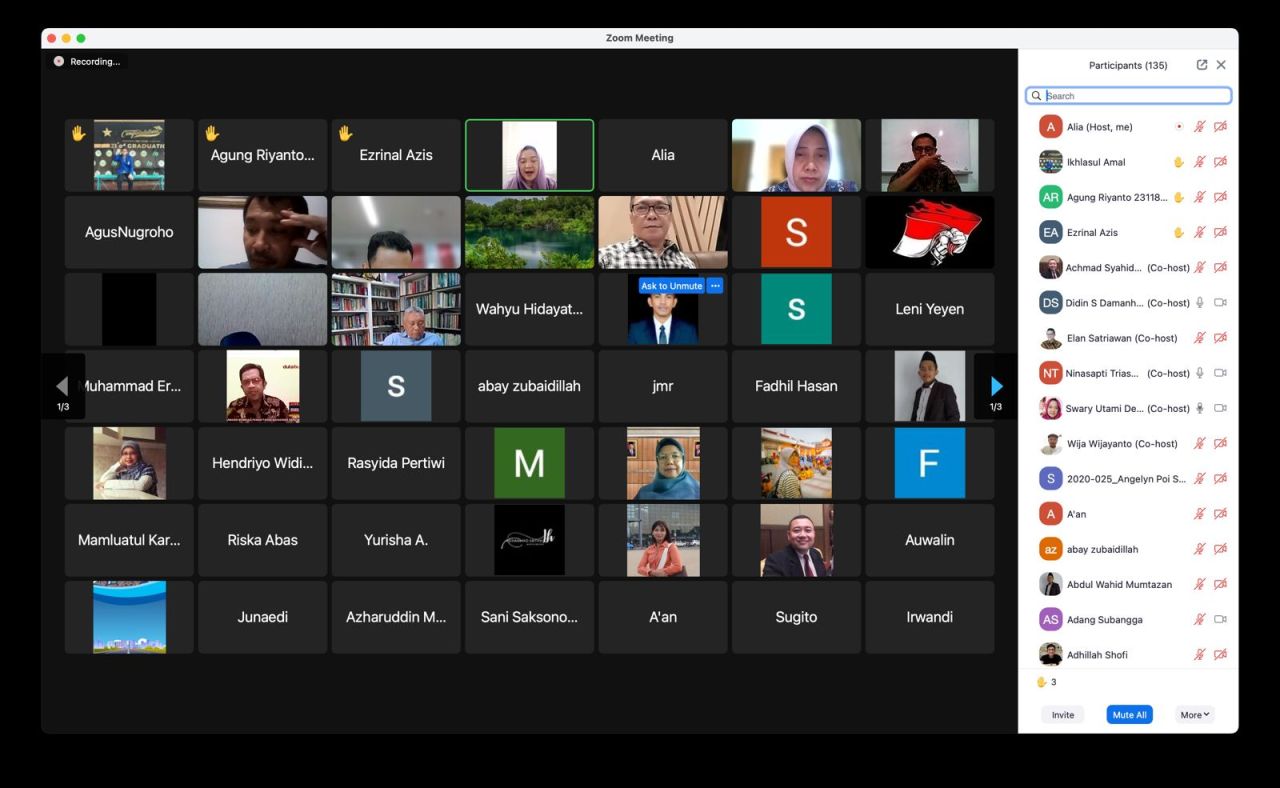The image size is (1280, 788).
Task: Select abay zubaidillah in participants list
Action: 1102,549
